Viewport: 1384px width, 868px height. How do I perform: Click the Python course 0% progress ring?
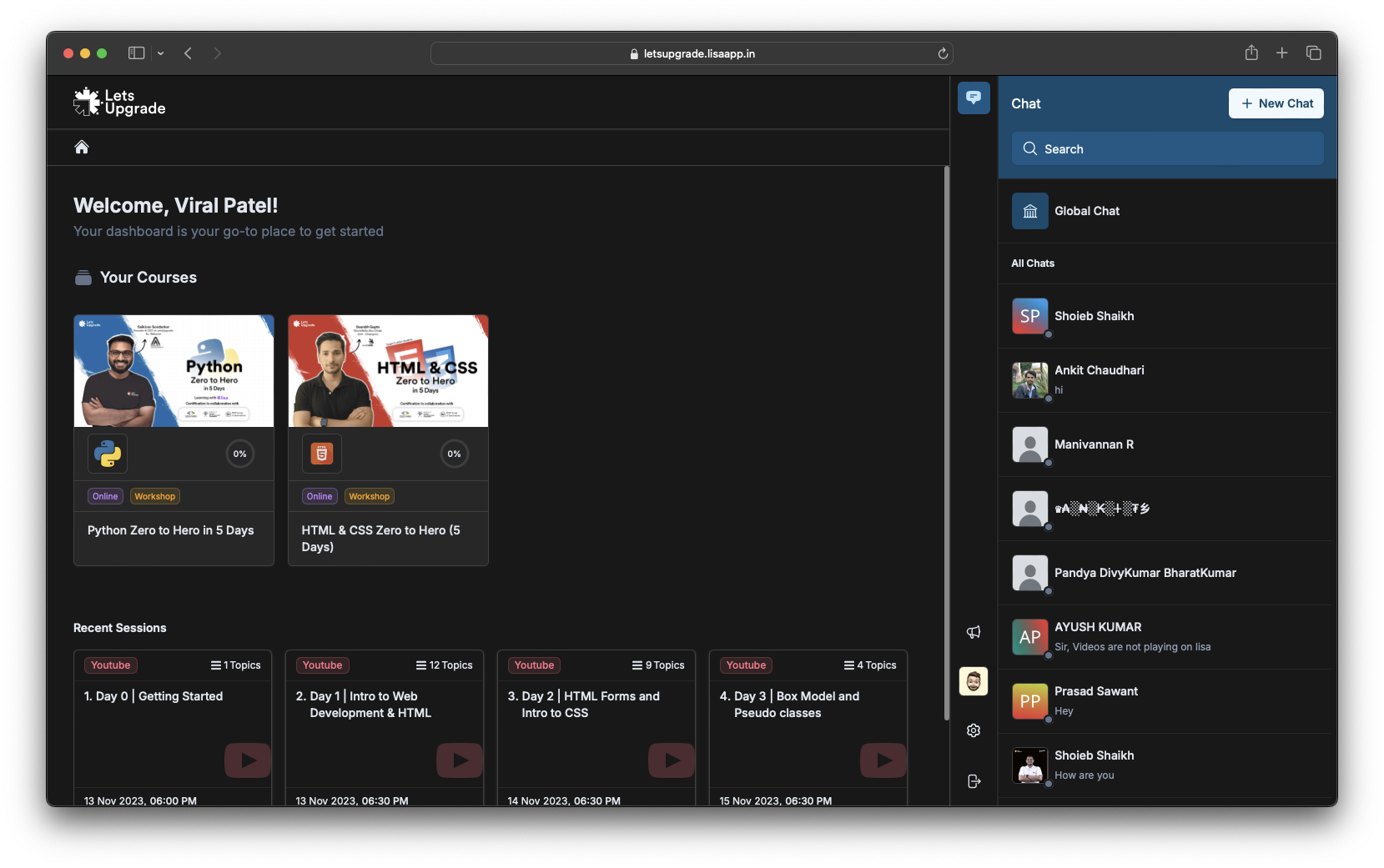pos(240,454)
